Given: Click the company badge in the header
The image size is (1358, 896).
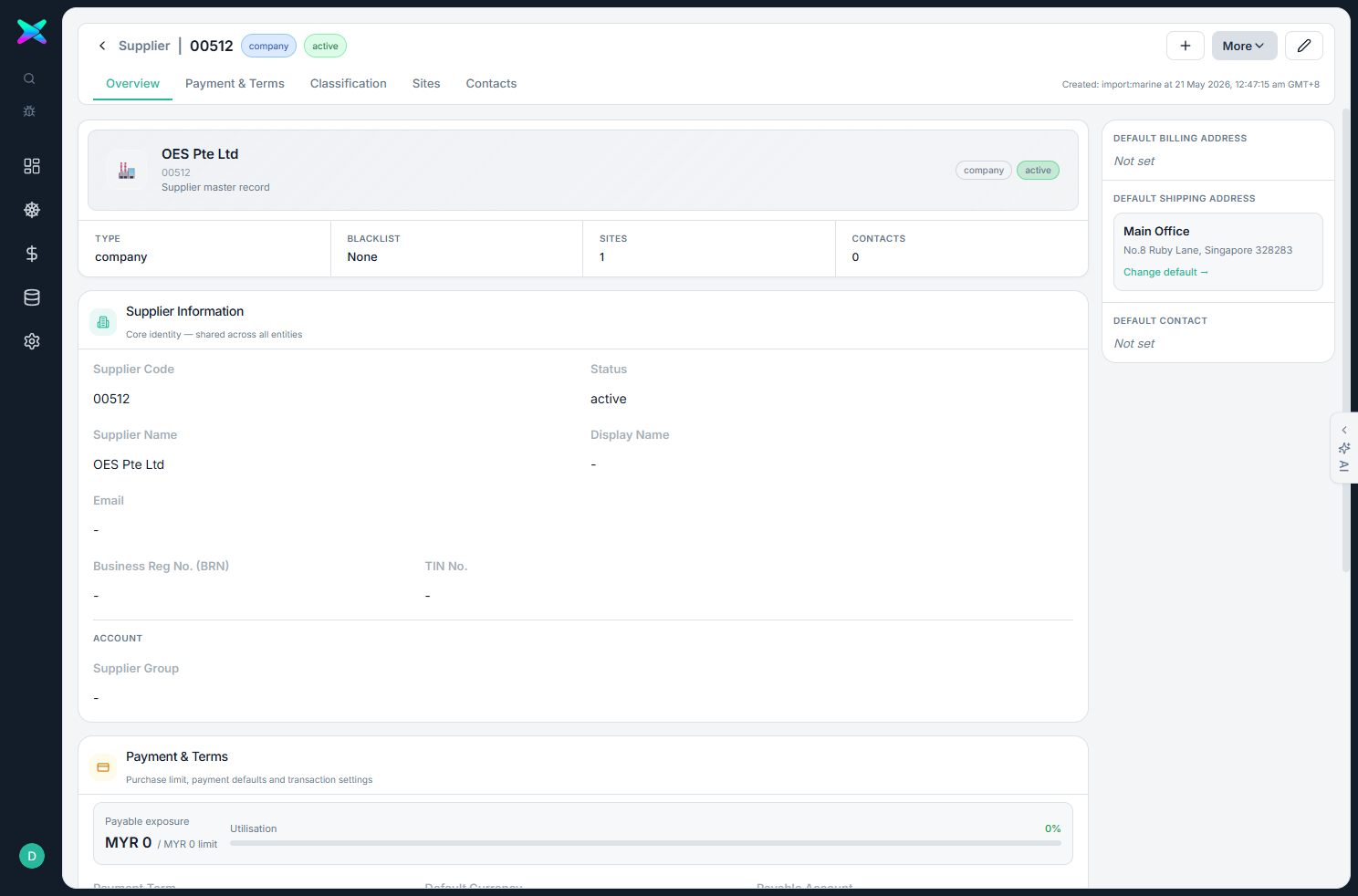Looking at the screenshot, I should 268,46.
